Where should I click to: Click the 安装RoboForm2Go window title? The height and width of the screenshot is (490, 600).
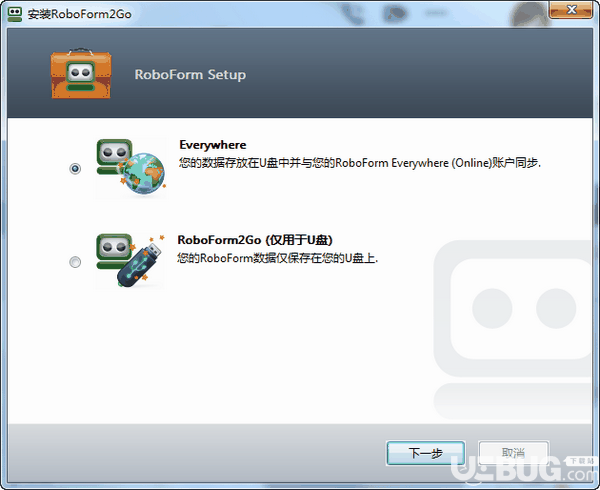coord(80,14)
